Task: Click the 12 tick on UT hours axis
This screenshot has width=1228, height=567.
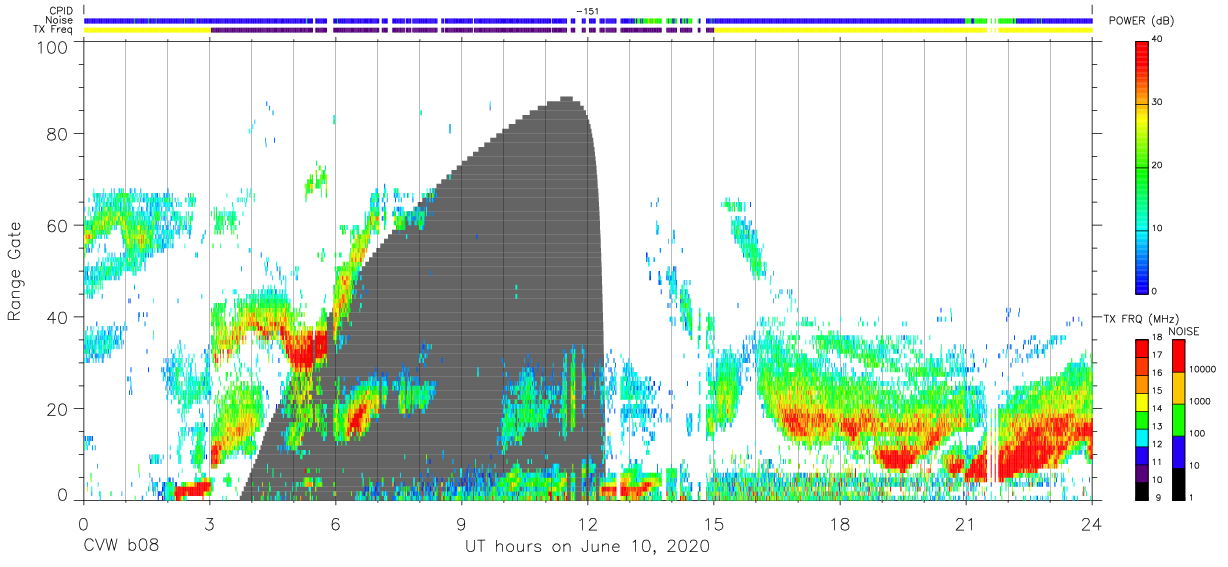Action: pyautogui.click(x=587, y=523)
